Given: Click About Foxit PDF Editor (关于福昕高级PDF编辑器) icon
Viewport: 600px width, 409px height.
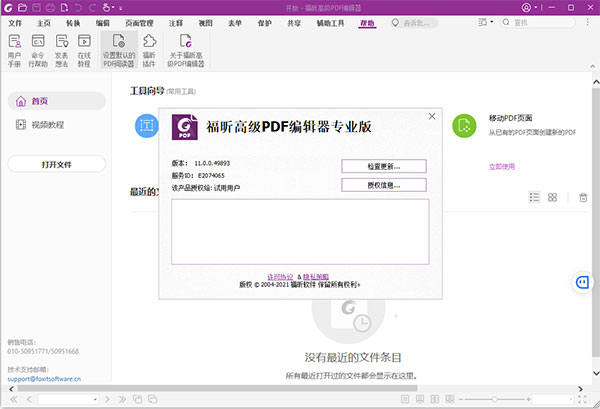Looking at the screenshot, I should 186,51.
